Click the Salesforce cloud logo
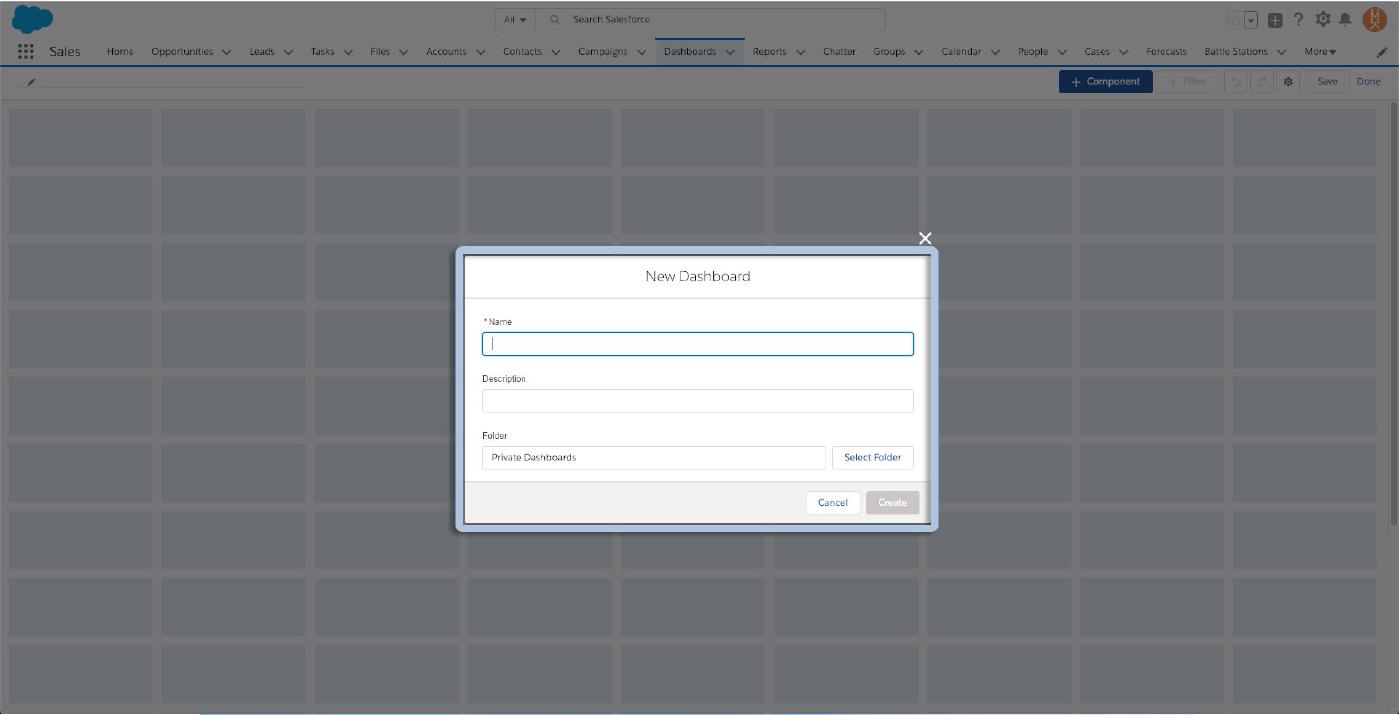Image resolution: width=1399 pixels, height=715 pixels. (x=32, y=19)
